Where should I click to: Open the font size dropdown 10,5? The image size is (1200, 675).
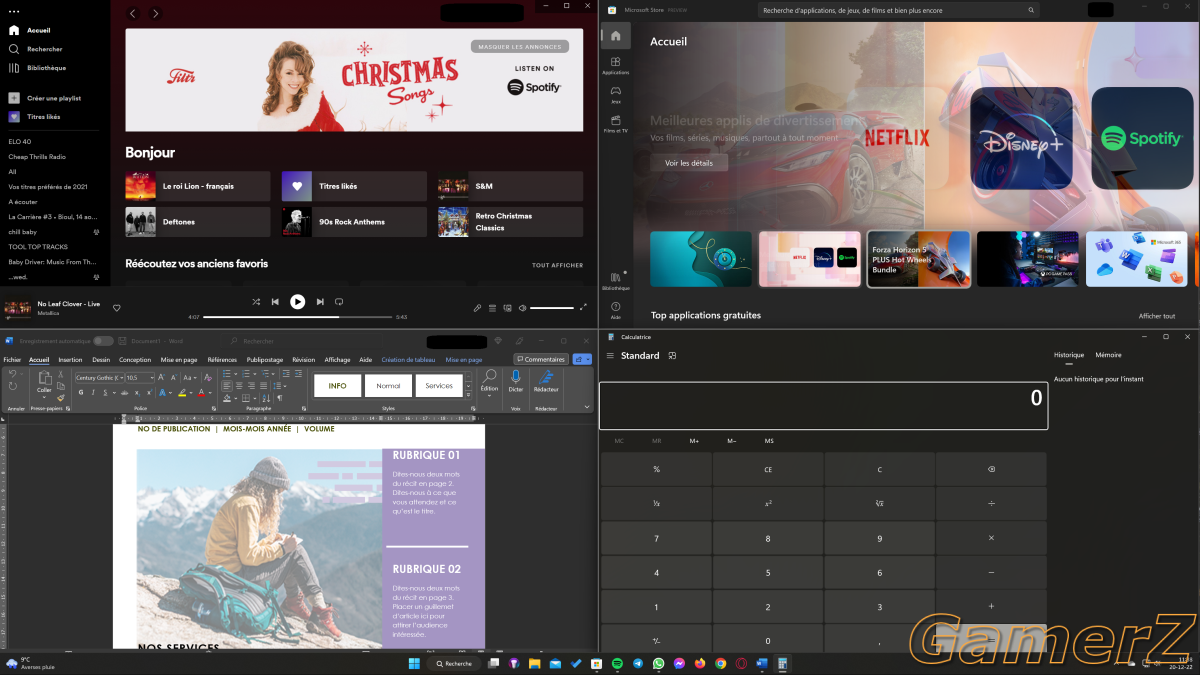(152, 378)
